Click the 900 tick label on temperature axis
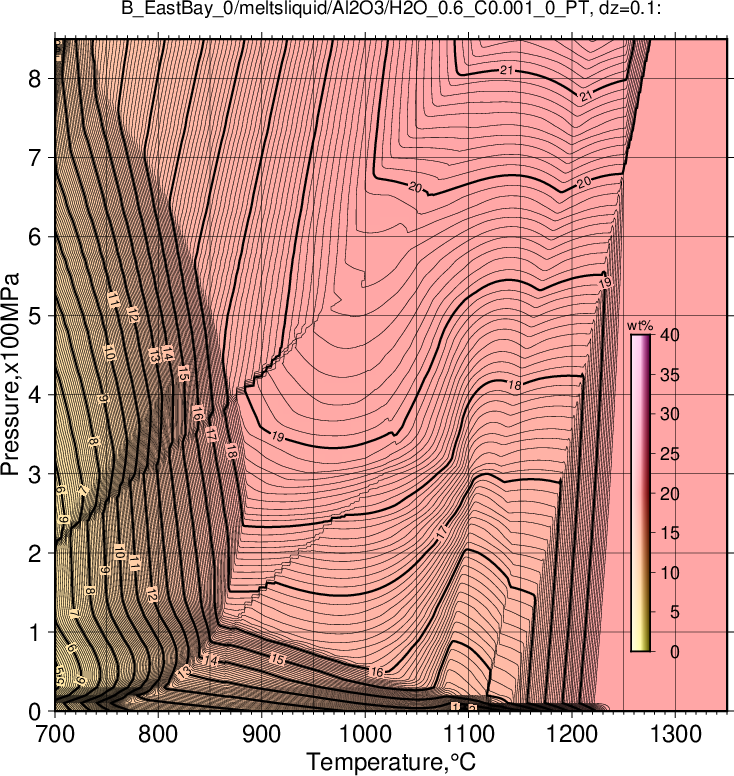 point(261,734)
